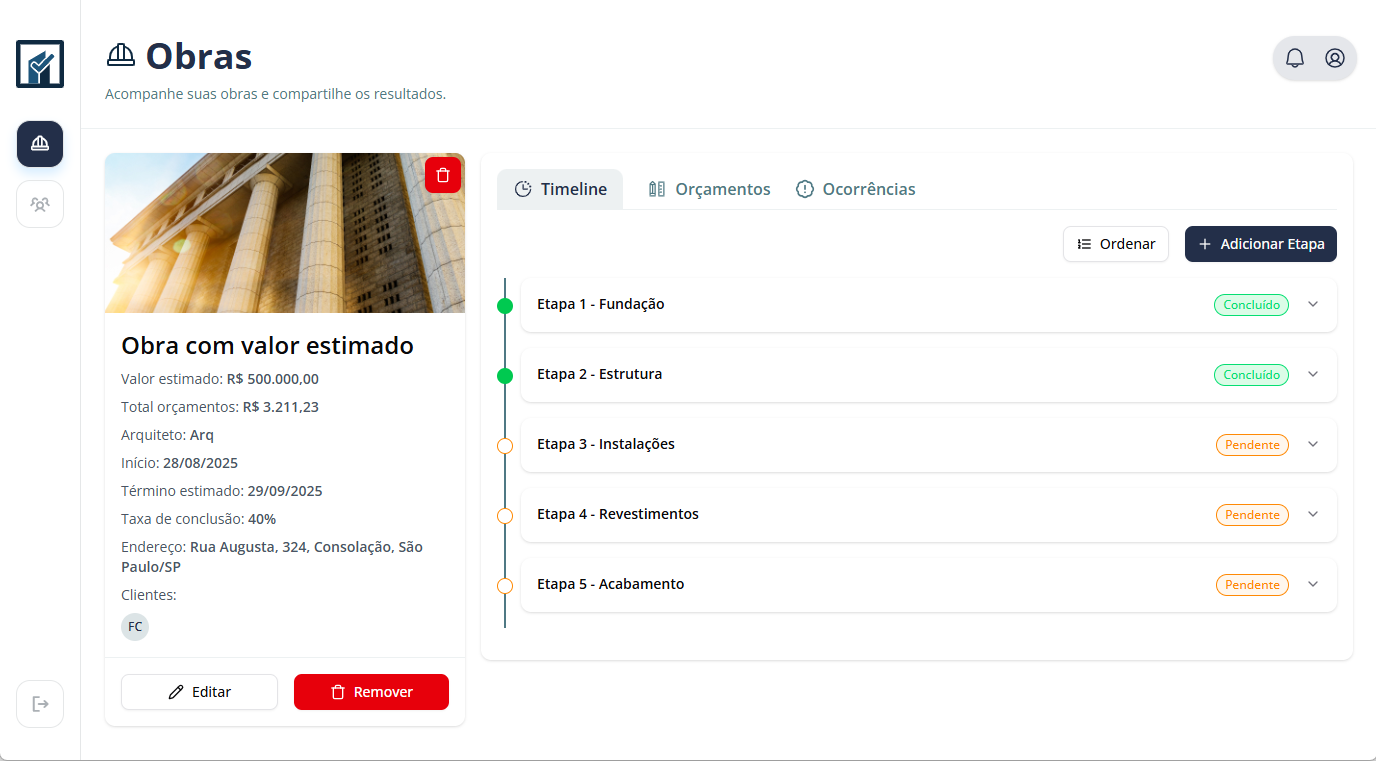Screen dimensions: 1376x761
Task: Expand Etapa 3 - Instalações chevron
Action: coord(1313,444)
